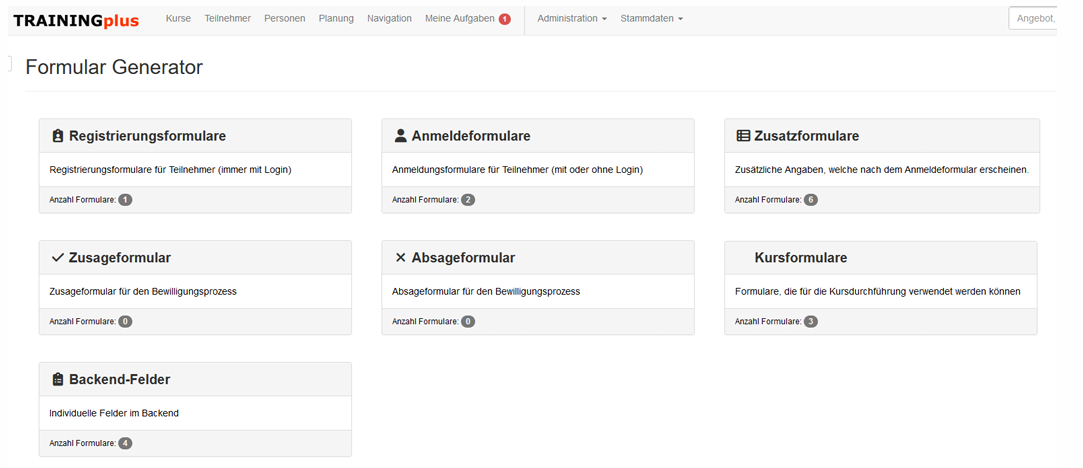Click the Absageformular X icon

401,257
